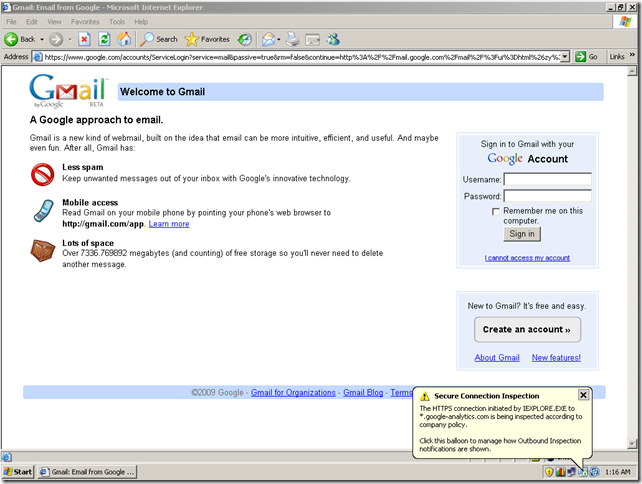Screen dimensions: 642x484
Task: Open the Help menu
Action: point(141,22)
